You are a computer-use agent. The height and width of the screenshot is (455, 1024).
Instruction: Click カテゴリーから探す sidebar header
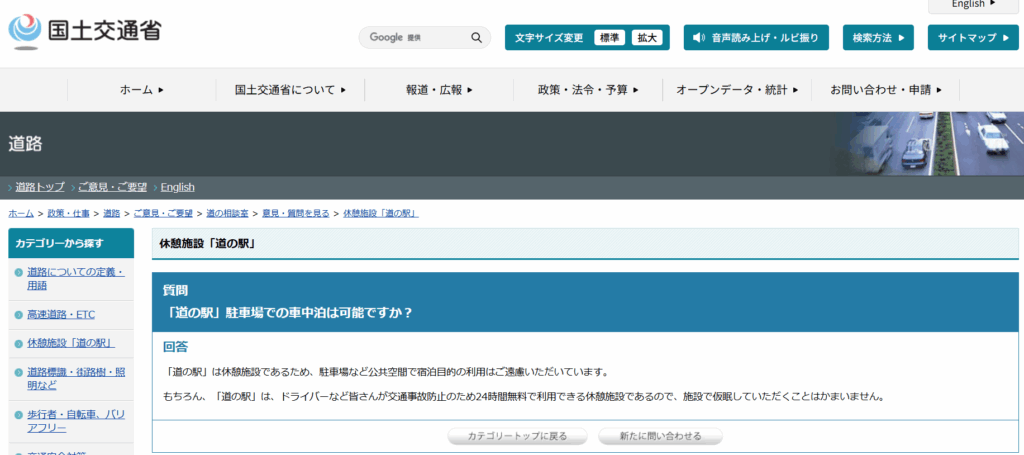coord(71,243)
